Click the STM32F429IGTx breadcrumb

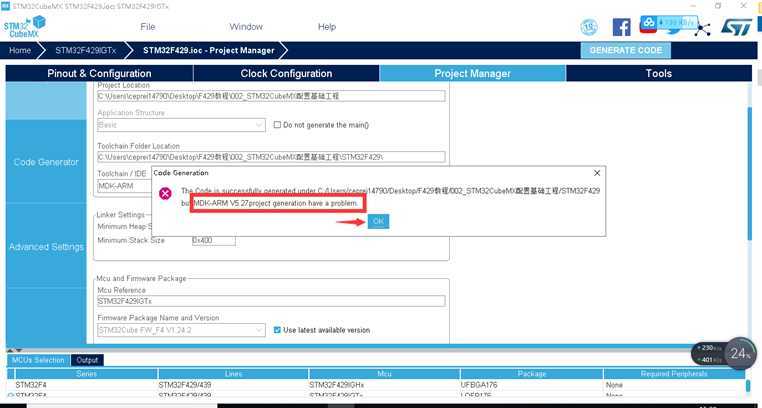[86, 51]
